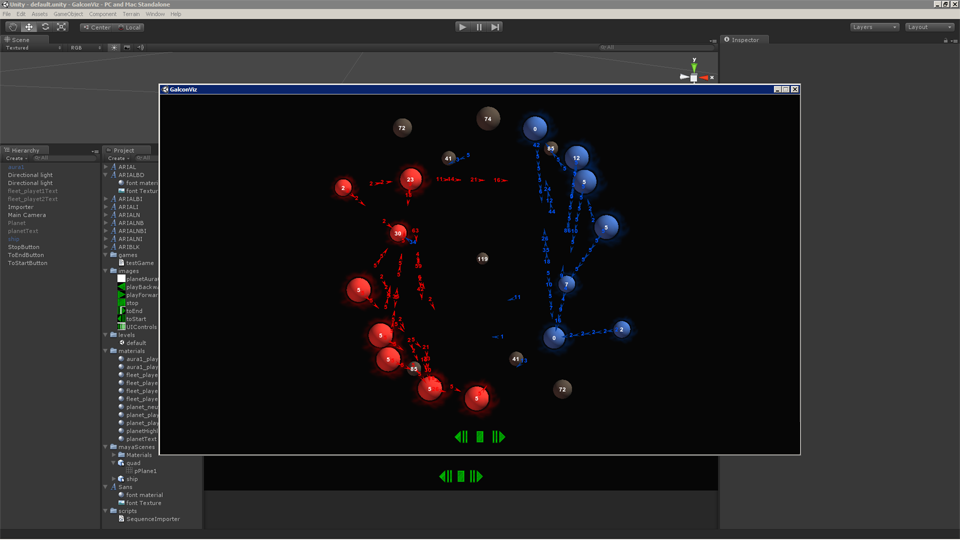
Task: Select the Rotate tool in Unity toolbar
Action: (45, 27)
